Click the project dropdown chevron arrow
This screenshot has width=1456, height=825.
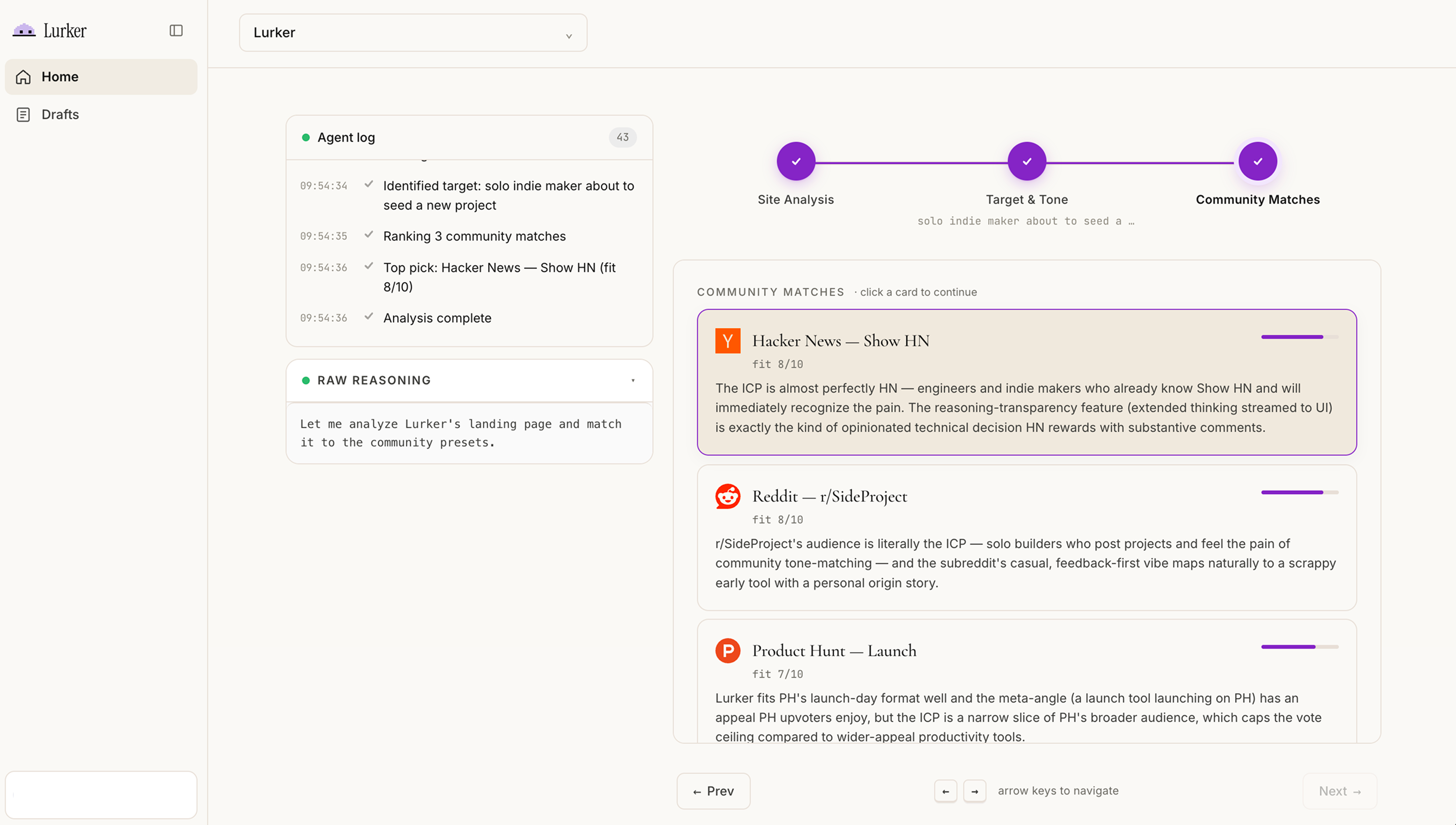point(569,36)
